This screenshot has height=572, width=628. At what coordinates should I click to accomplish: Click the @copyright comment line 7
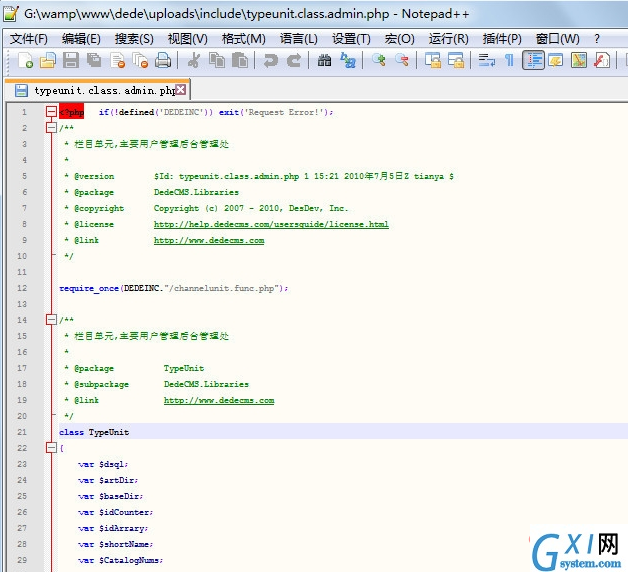[x=206, y=208]
